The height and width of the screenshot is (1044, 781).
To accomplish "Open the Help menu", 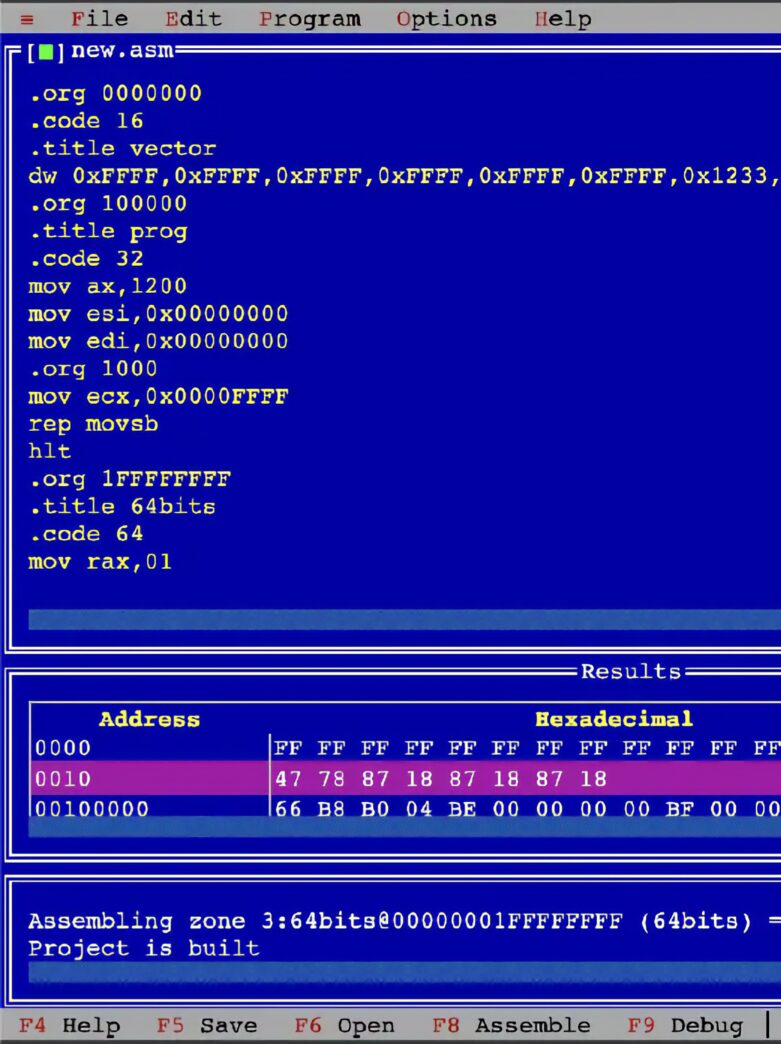I will tap(562, 19).
